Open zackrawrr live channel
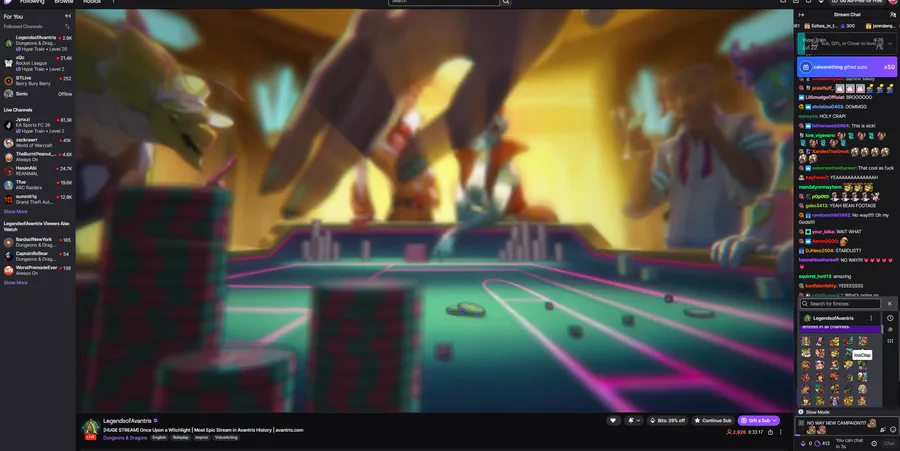This screenshot has width=900, height=451. (37, 142)
